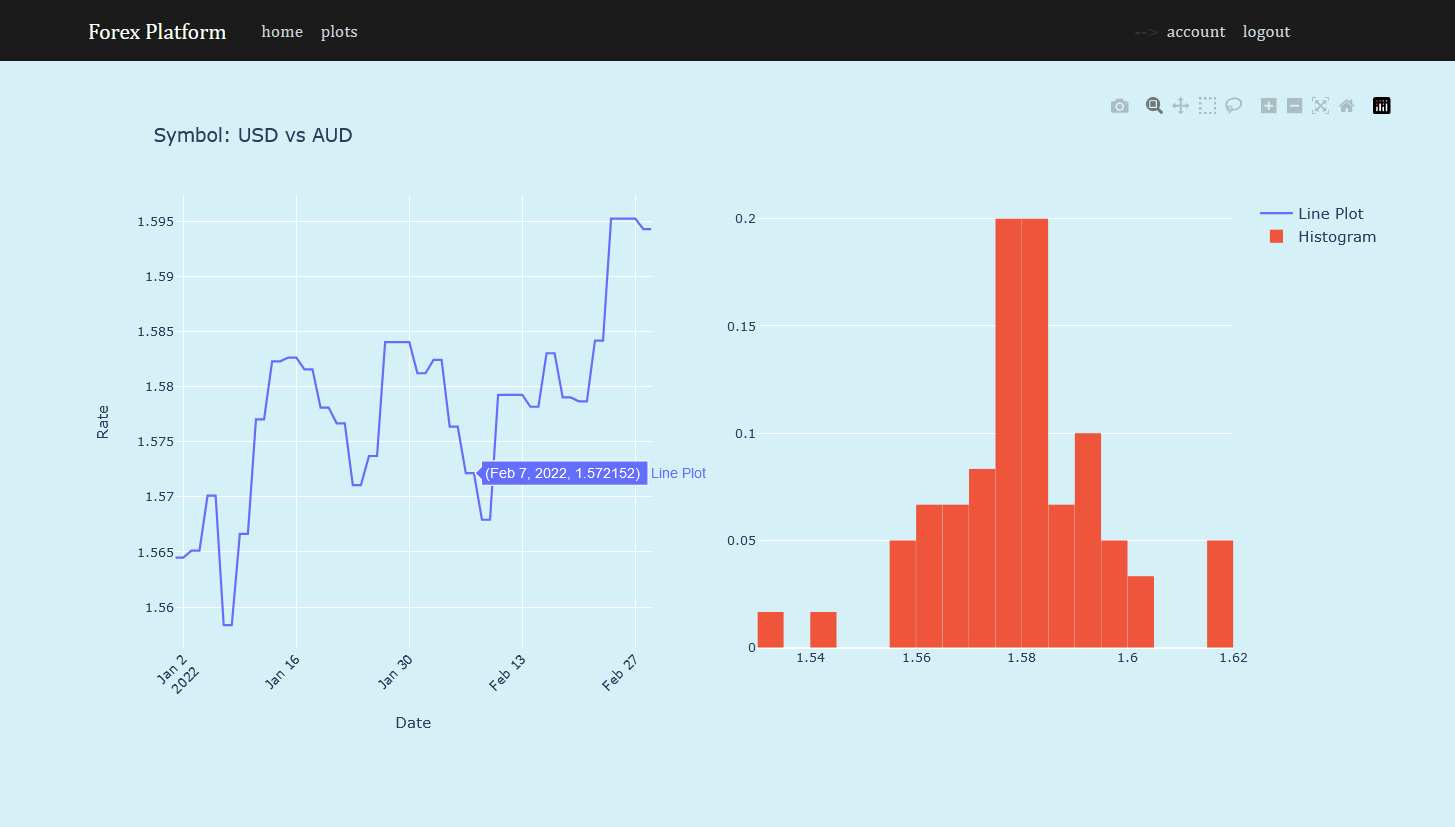Screen dimensions: 1455x827
Task: Download the plot as a PNG image
Action: click(1120, 105)
